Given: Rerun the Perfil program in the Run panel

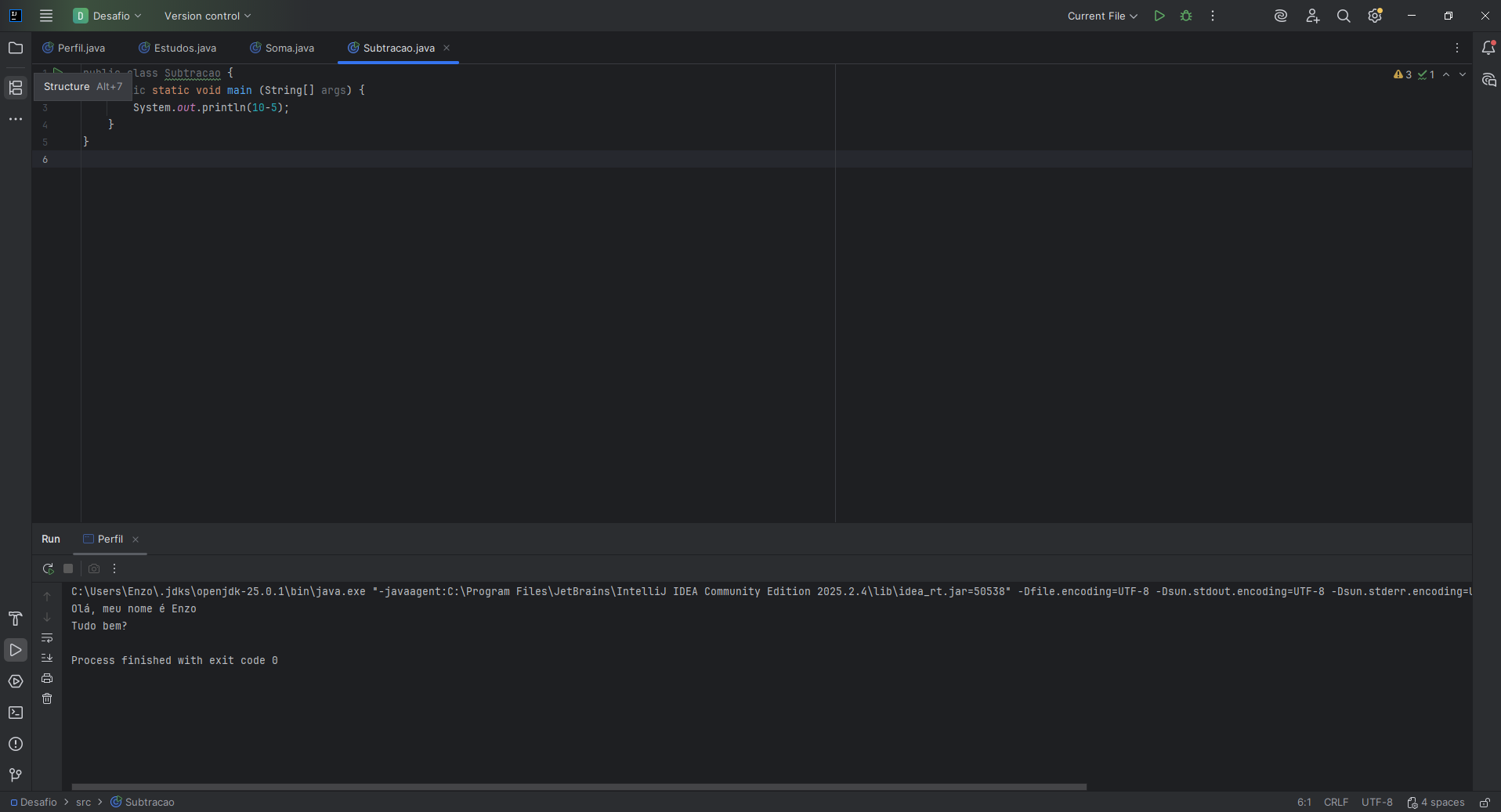Looking at the screenshot, I should [x=48, y=568].
